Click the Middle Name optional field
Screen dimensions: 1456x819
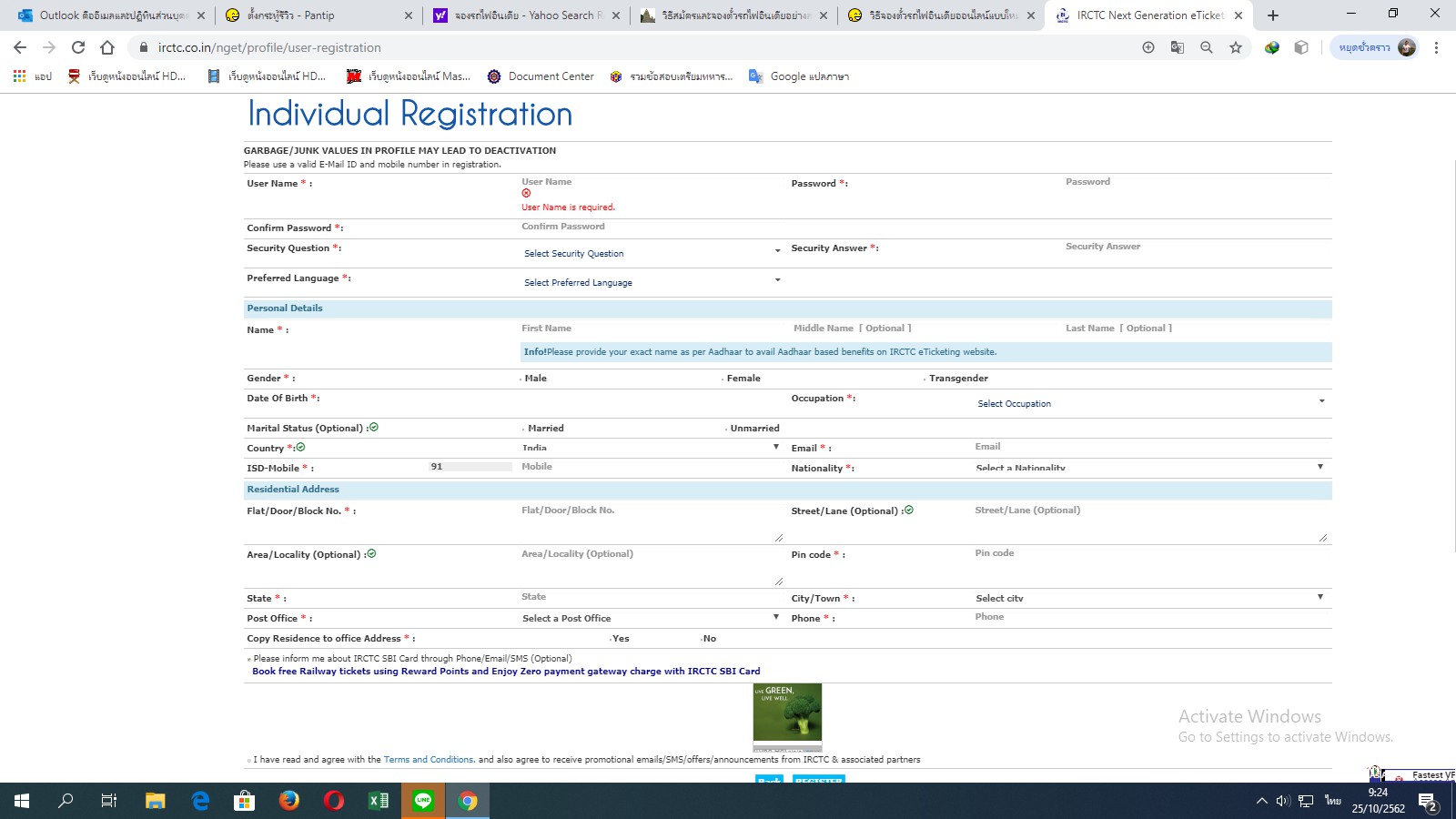pyautogui.click(x=924, y=329)
